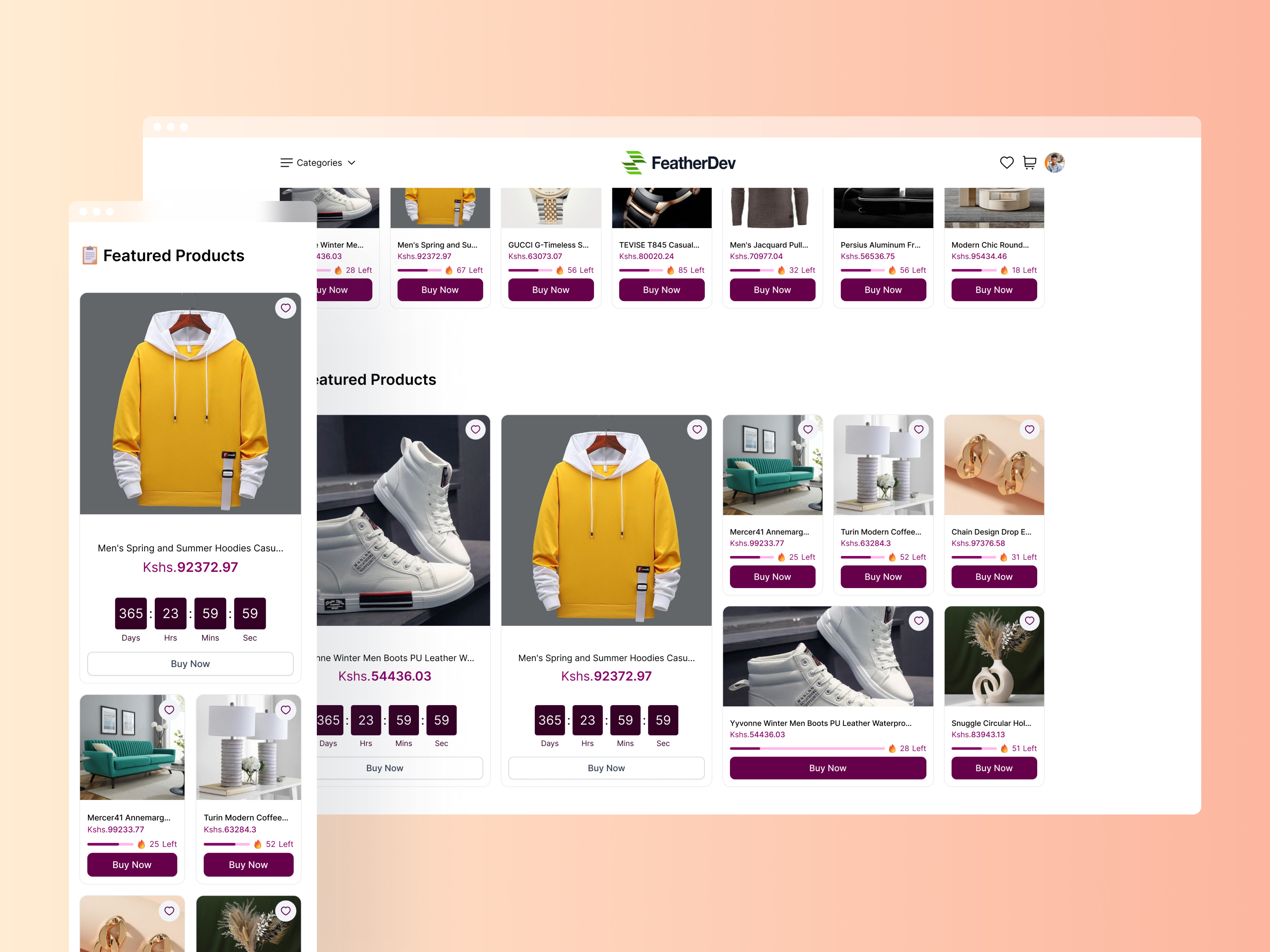Favorite large yellow hoodie card in desktop window
The image size is (1270, 952).
[x=697, y=429]
